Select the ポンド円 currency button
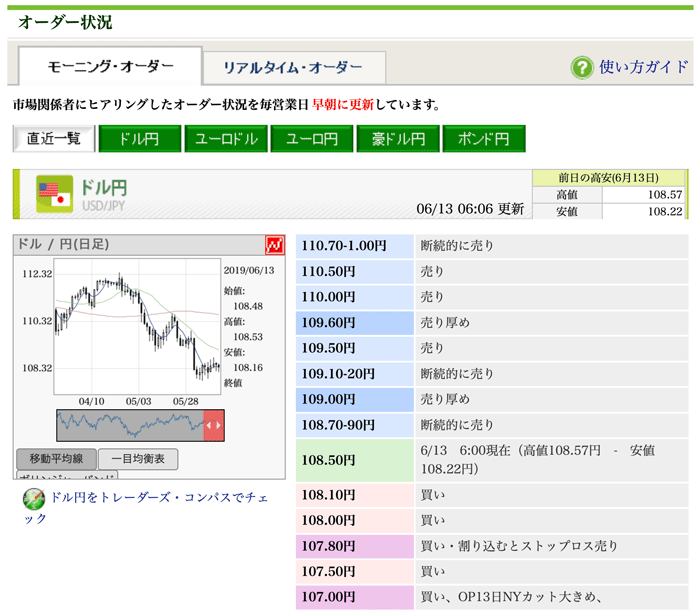 (x=483, y=139)
